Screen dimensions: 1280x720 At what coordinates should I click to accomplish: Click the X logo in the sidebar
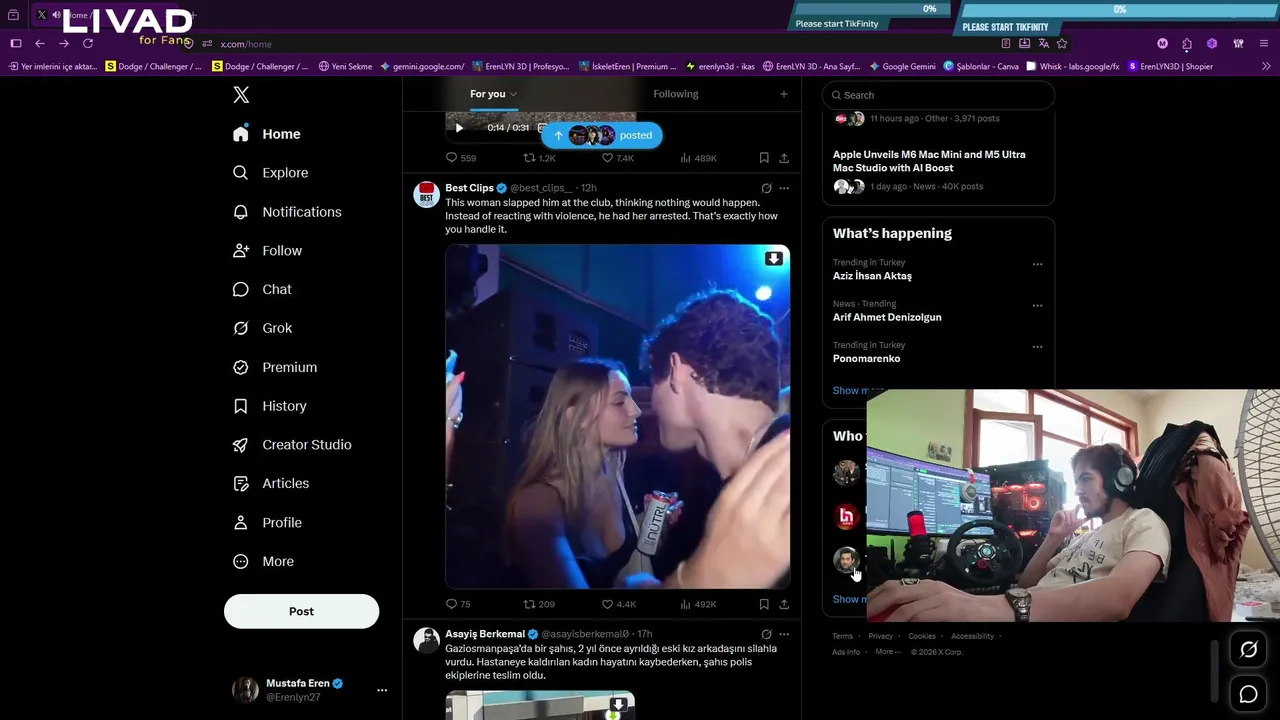click(x=241, y=95)
